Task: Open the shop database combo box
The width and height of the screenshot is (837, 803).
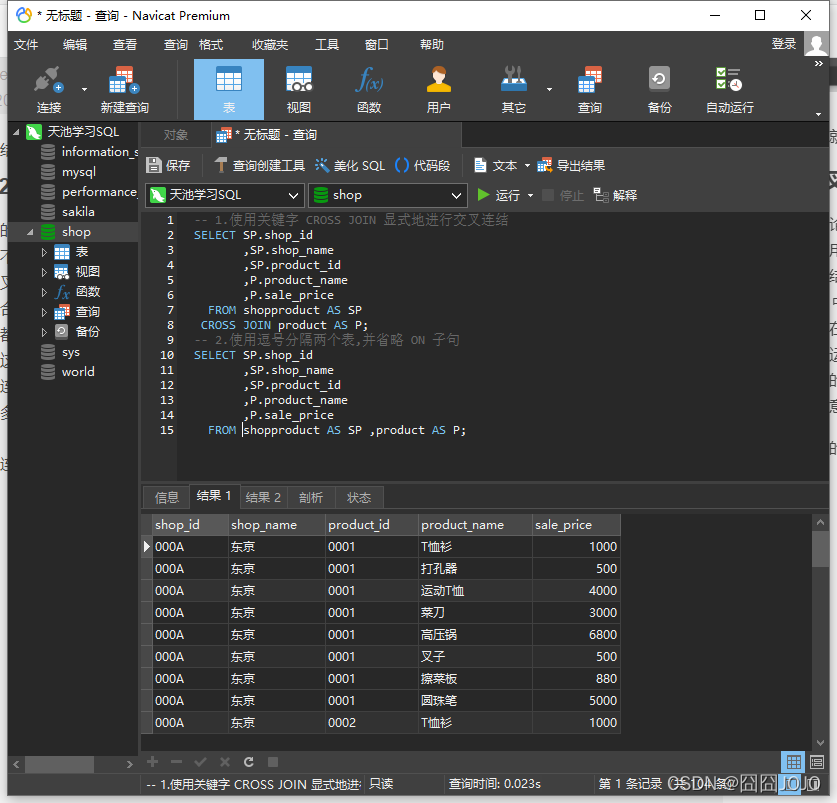Action: tap(388, 195)
